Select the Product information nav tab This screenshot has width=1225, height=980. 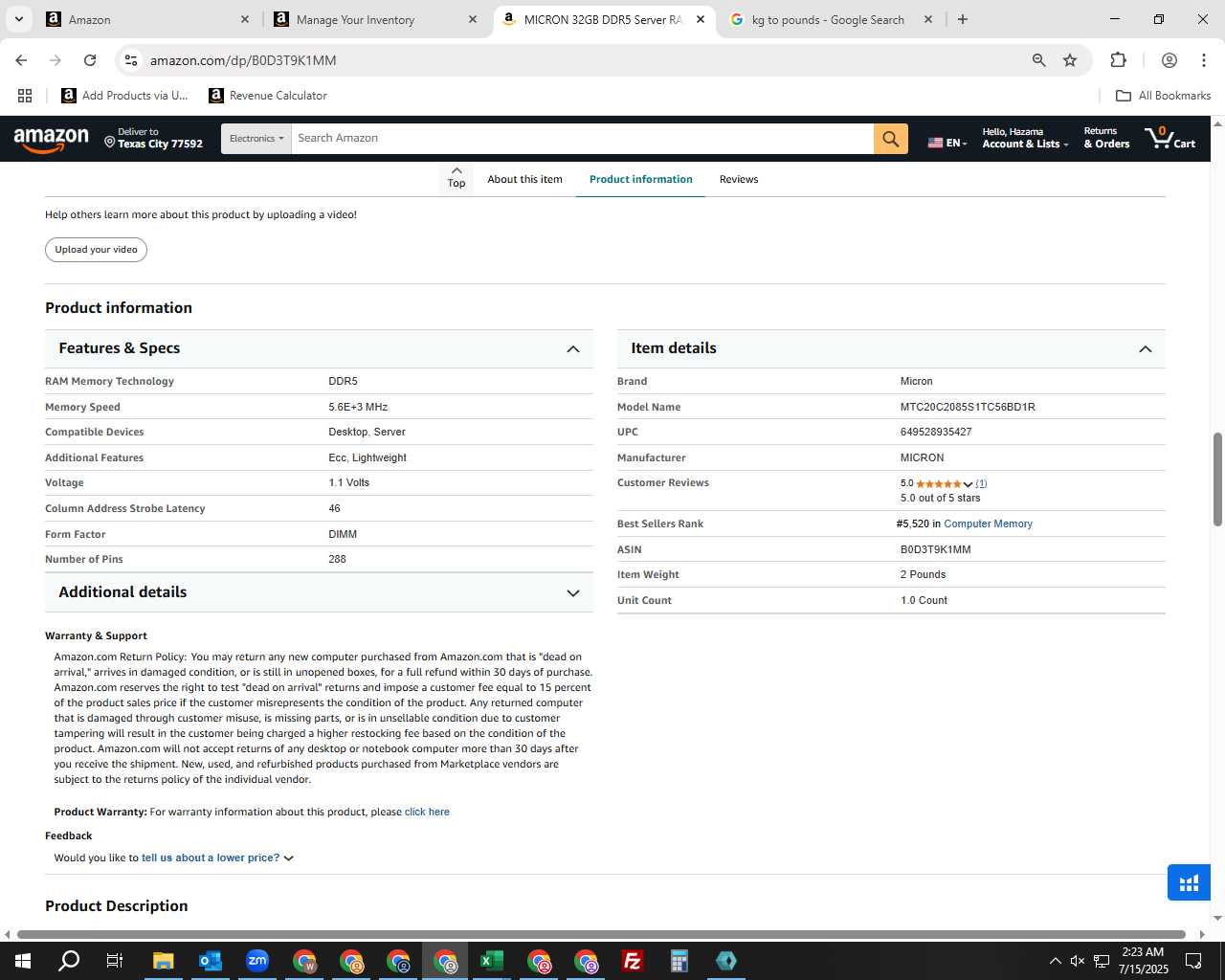[x=640, y=179]
